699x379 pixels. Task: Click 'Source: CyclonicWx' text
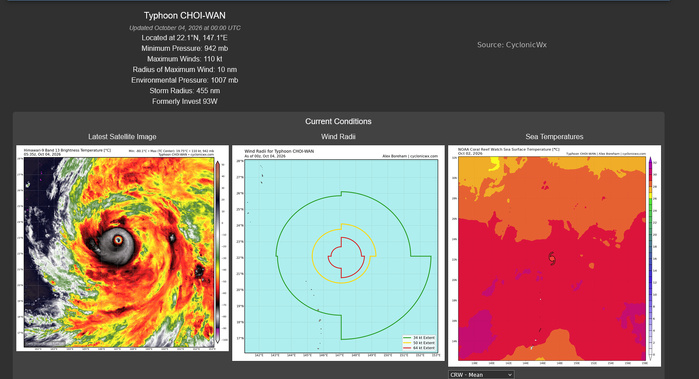click(512, 45)
